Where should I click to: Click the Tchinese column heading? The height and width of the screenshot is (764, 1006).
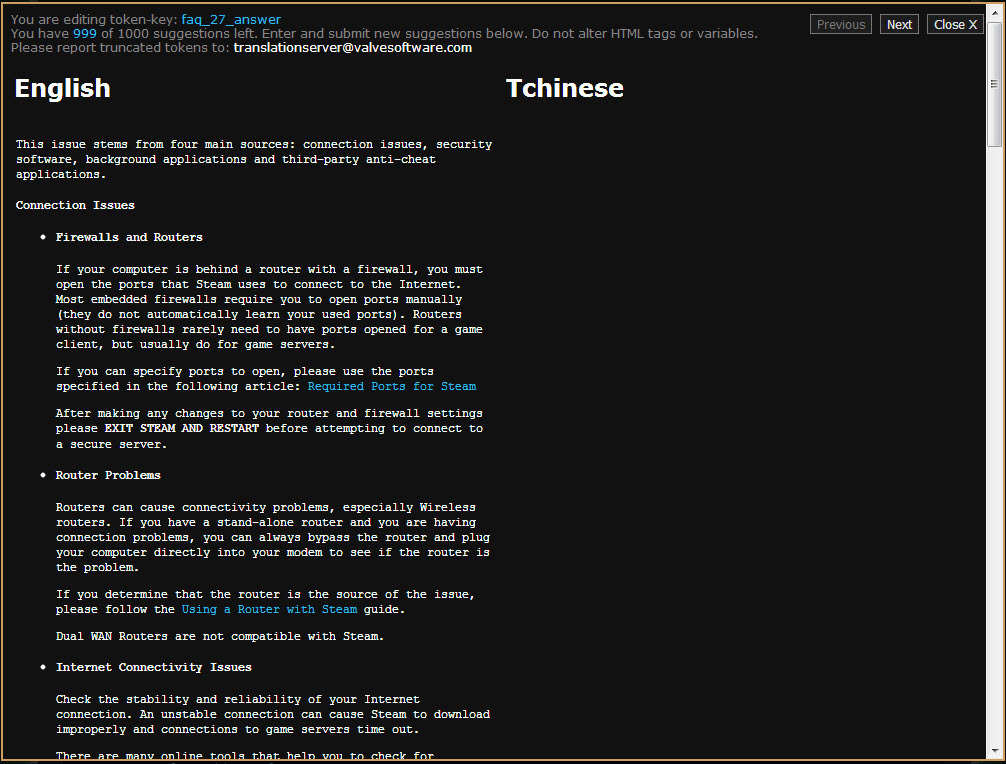click(x=565, y=89)
